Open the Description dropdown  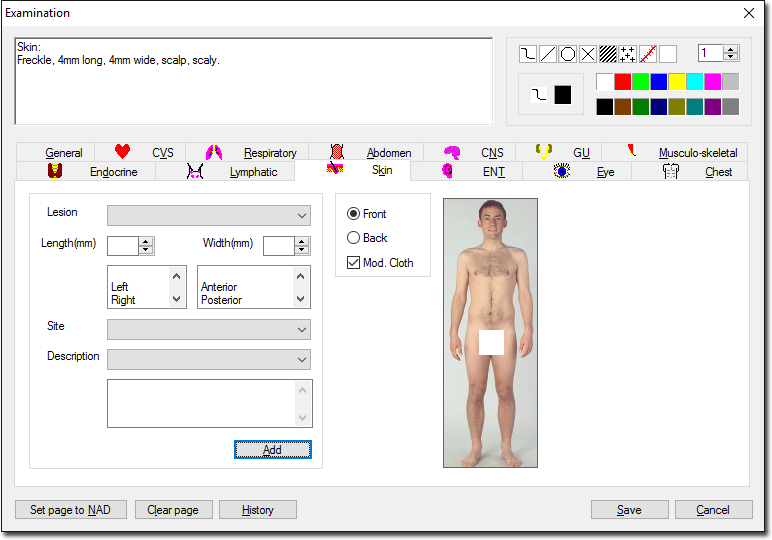(x=208, y=360)
